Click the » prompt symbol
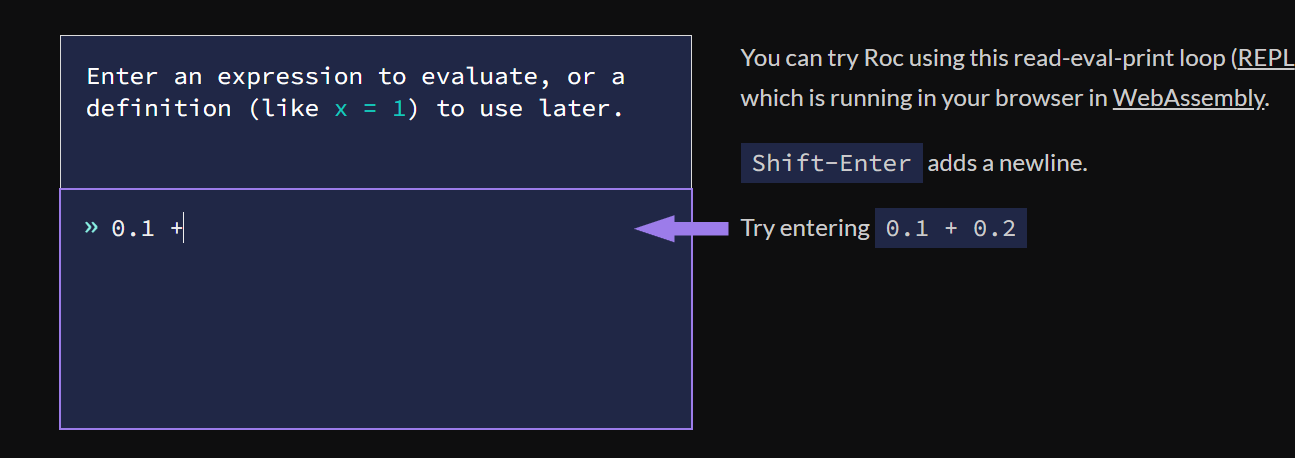The image size is (1295, 458). coord(91,228)
